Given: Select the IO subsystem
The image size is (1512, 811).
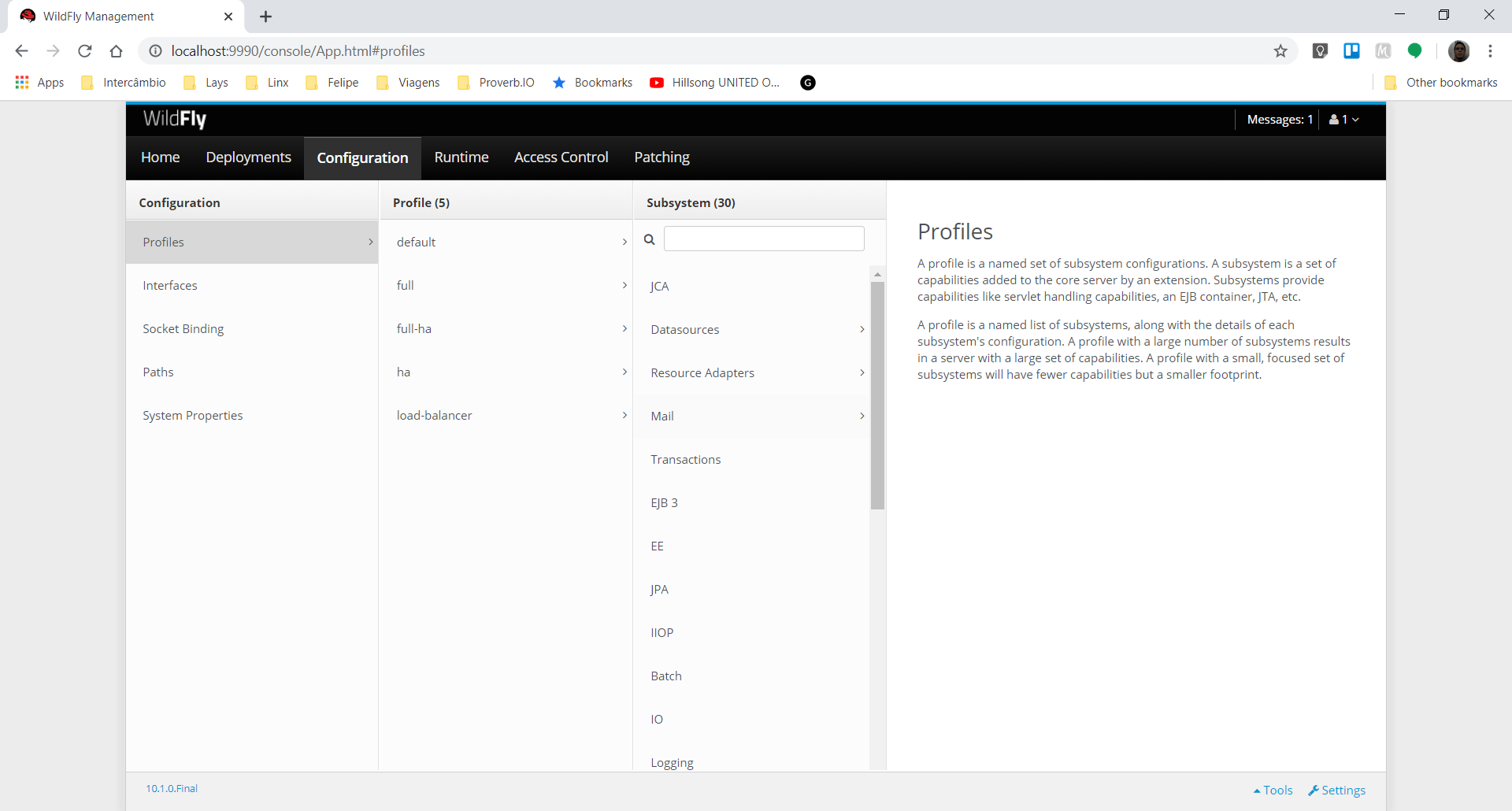Looking at the screenshot, I should point(751,719).
